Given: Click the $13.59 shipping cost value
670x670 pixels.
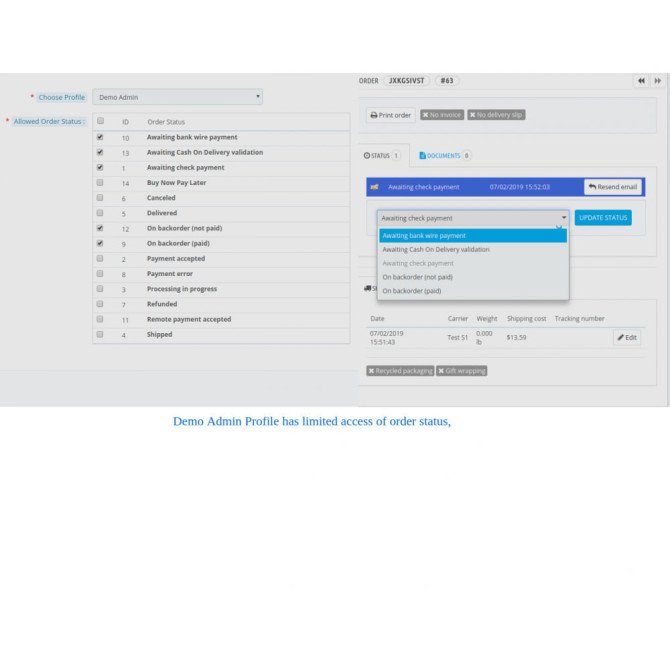Looking at the screenshot, I should (x=516, y=338).
